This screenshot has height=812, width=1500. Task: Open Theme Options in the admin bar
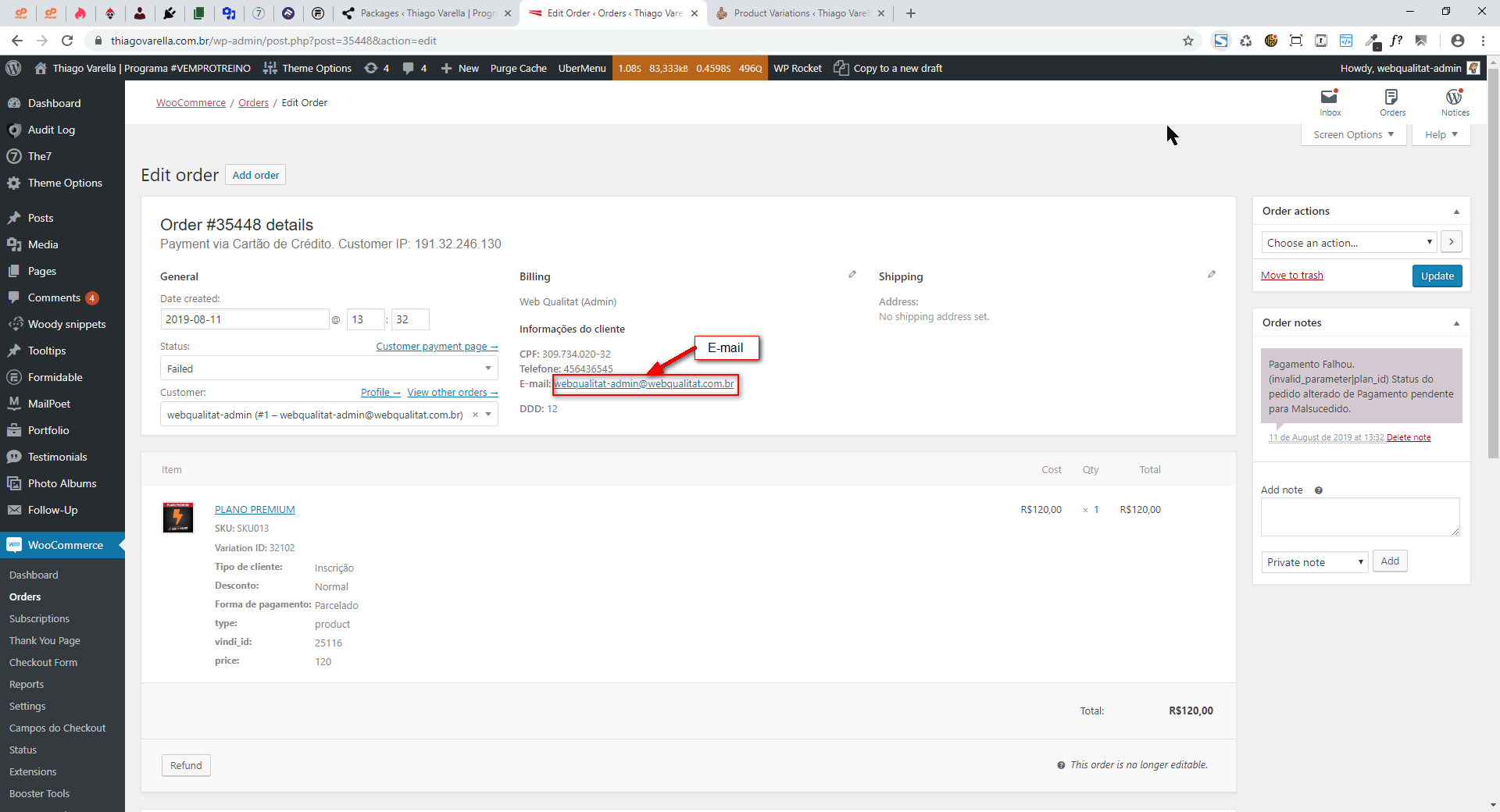point(308,68)
